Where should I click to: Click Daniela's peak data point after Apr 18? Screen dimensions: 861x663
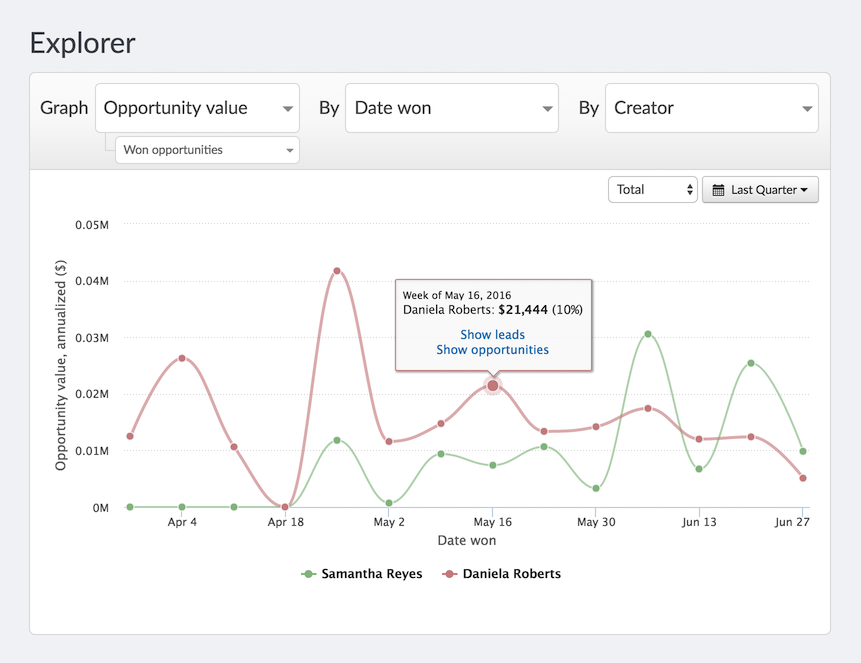(337, 271)
